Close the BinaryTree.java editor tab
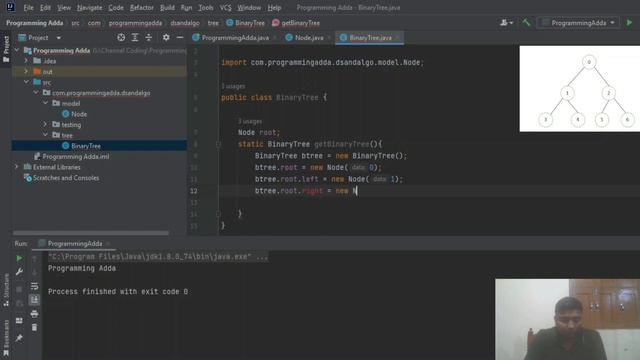640x360 pixels. click(x=398, y=38)
